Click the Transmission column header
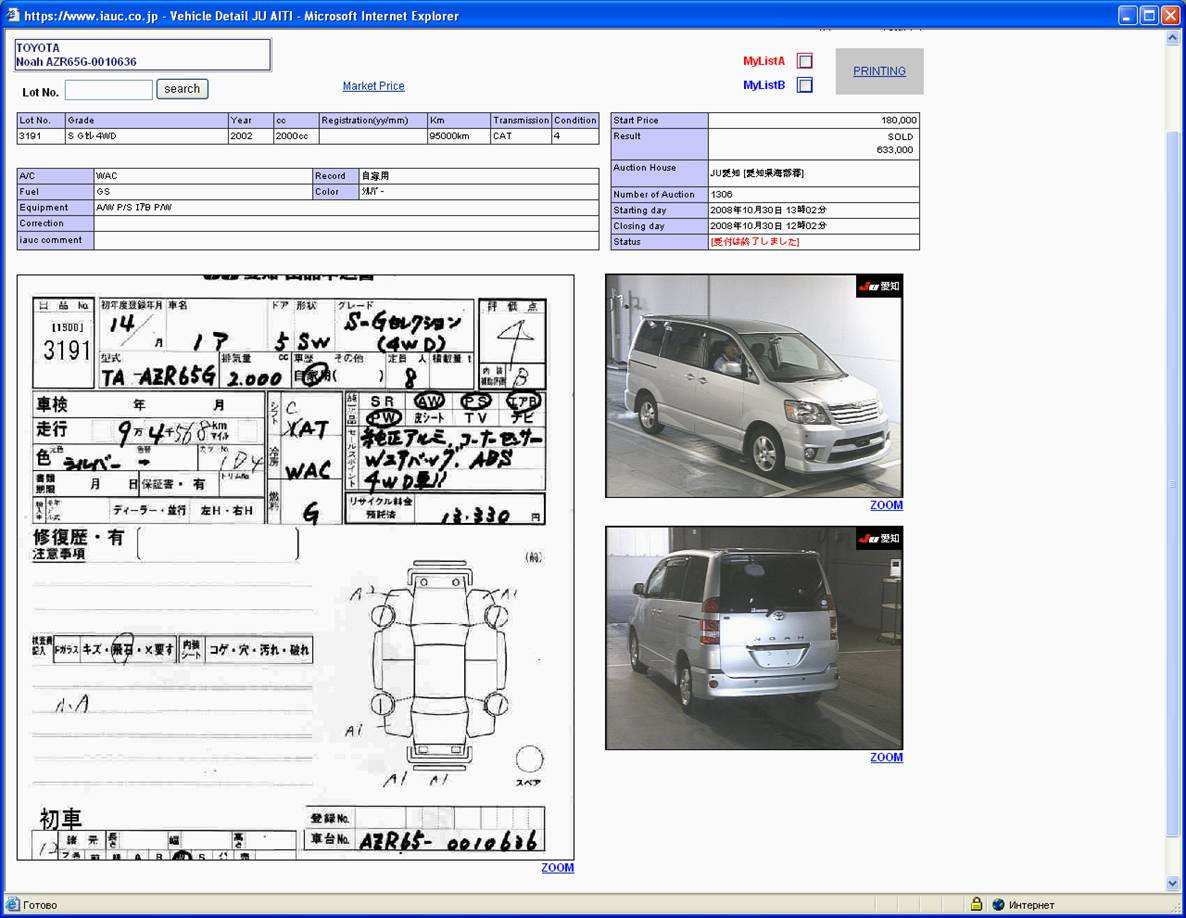The image size is (1186, 918). click(x=521, y=120)
